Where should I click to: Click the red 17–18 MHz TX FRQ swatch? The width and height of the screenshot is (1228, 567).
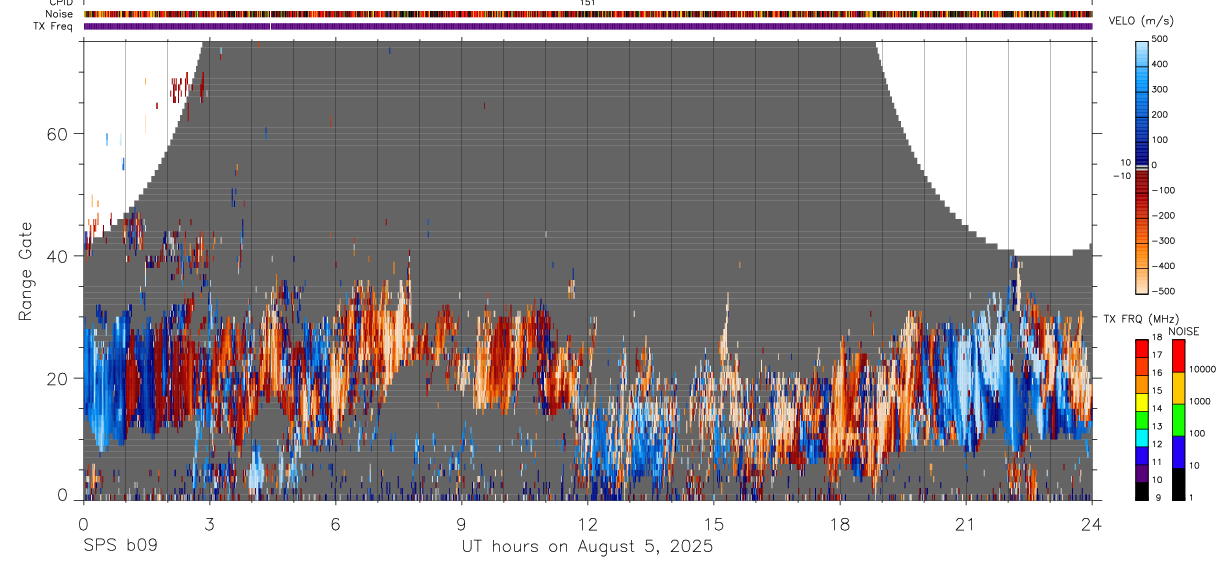click(1141, 349)
